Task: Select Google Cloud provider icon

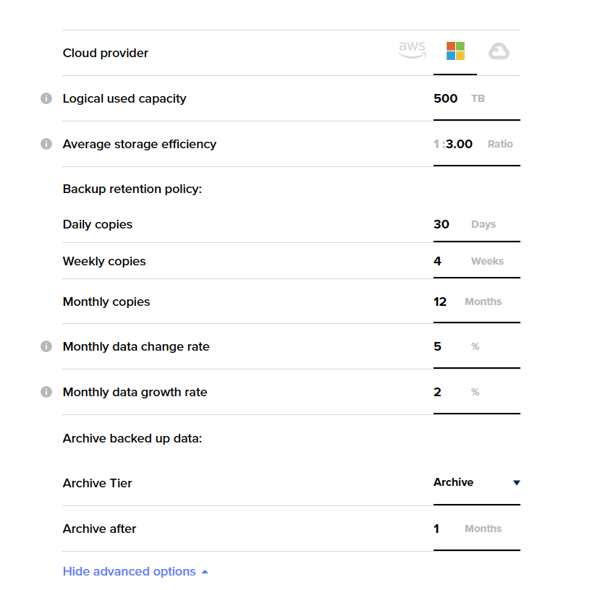Action: (498, 52)
